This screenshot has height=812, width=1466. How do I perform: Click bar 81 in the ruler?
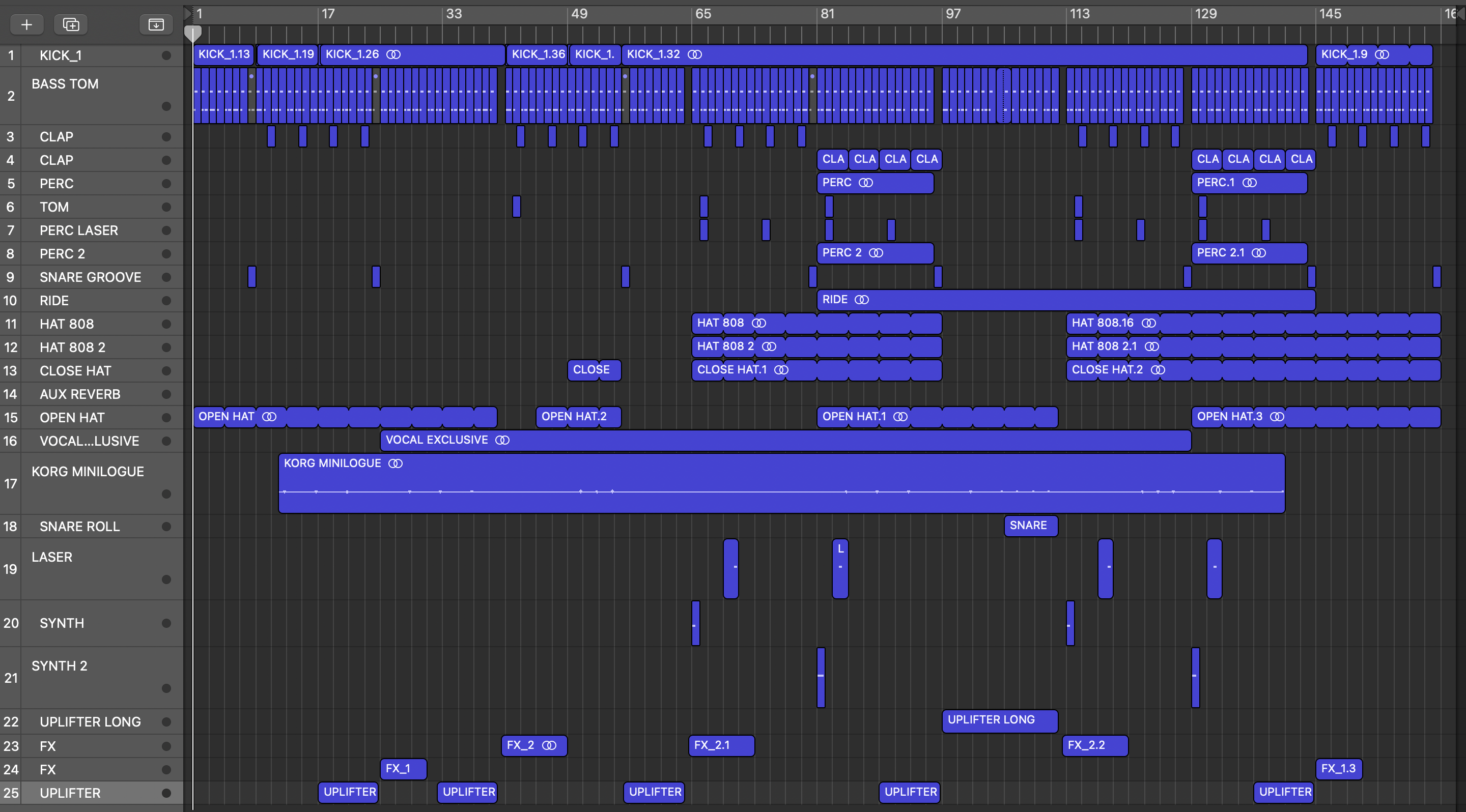[828, 14]
